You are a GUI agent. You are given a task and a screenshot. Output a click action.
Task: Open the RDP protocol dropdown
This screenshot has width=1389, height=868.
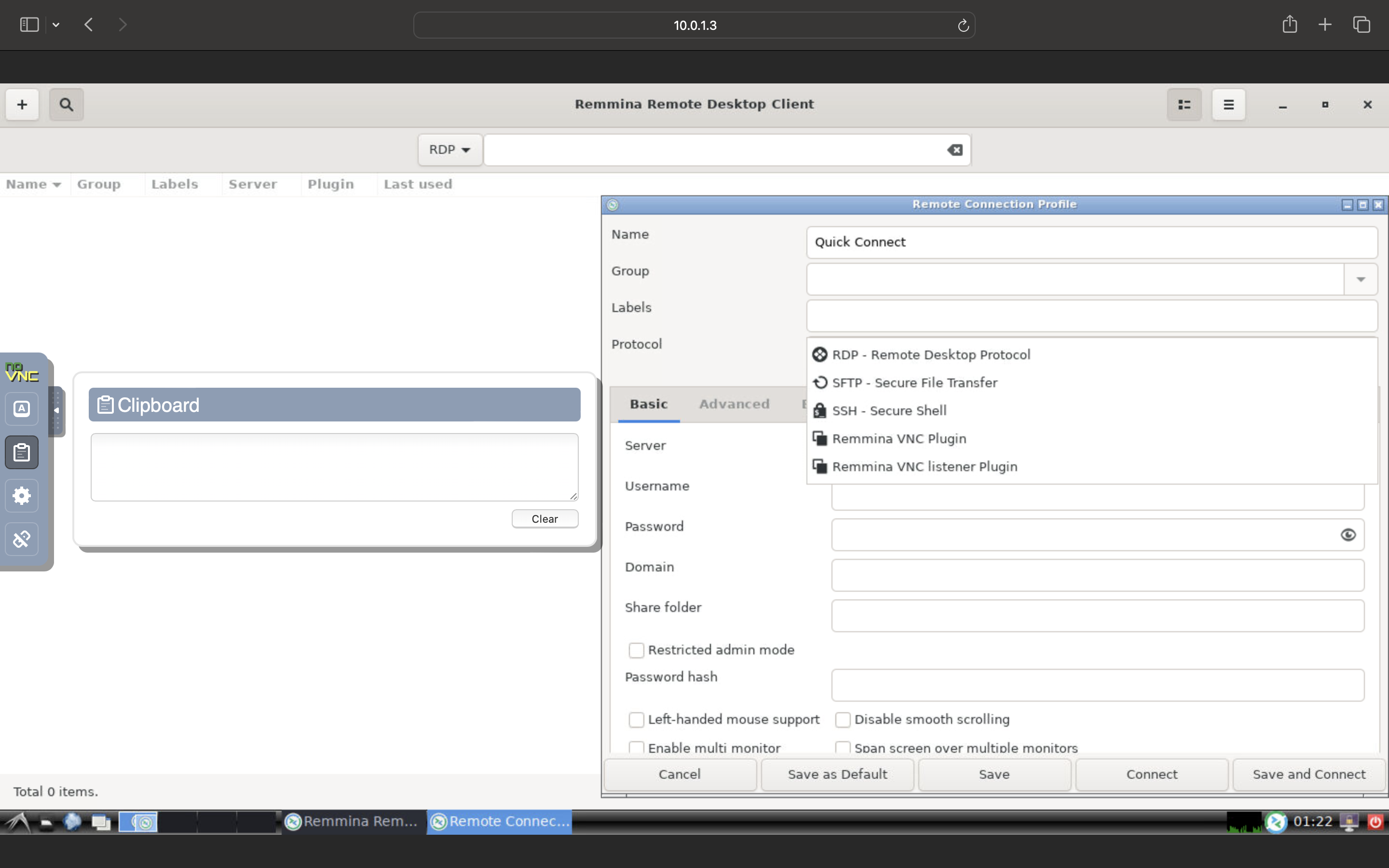[x=449, y=150]
